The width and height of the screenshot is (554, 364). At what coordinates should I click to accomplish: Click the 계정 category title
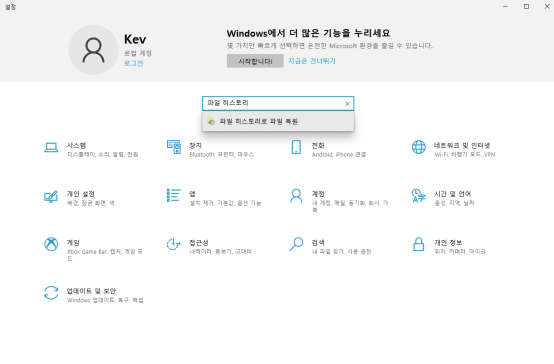click(x=318, y=194)
